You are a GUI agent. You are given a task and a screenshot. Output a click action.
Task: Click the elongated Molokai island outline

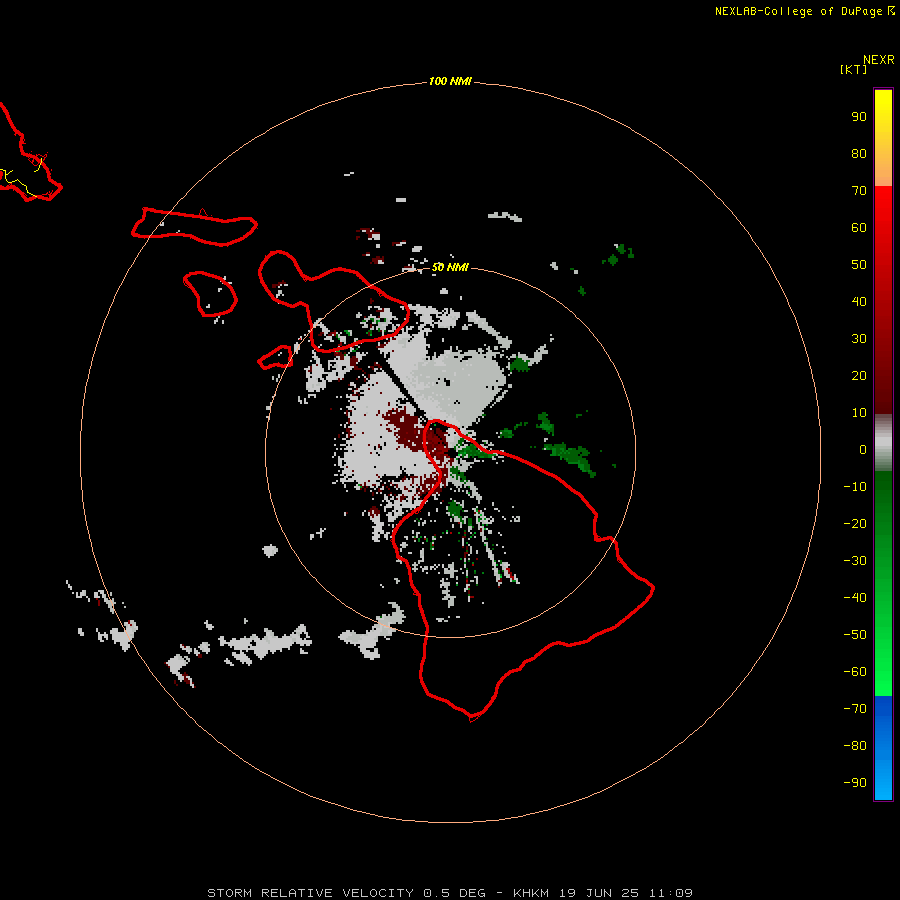[x=195, y=227]
